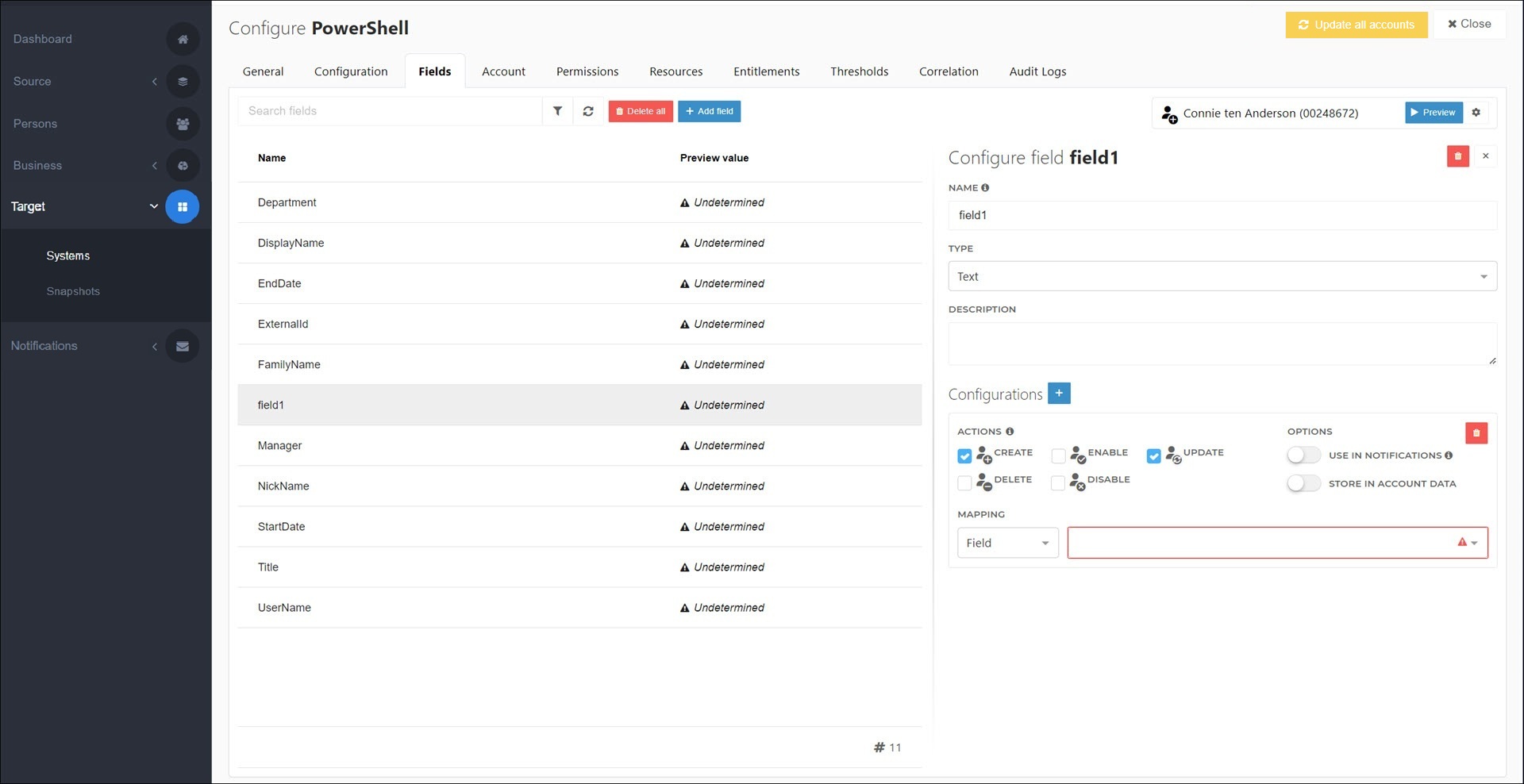Uncheck the CREATE action checkbox
This screenshot has height=784, width=1524.
[x=964, y=456]
